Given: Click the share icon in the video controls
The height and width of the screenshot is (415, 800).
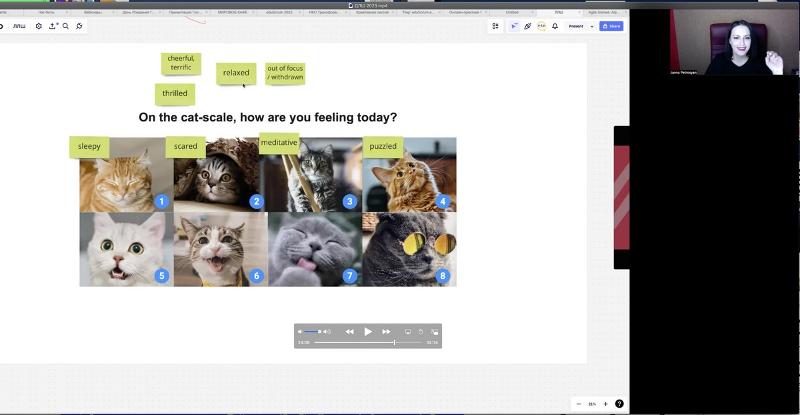Looking at the screenshot, I should [x=421, y=331].
